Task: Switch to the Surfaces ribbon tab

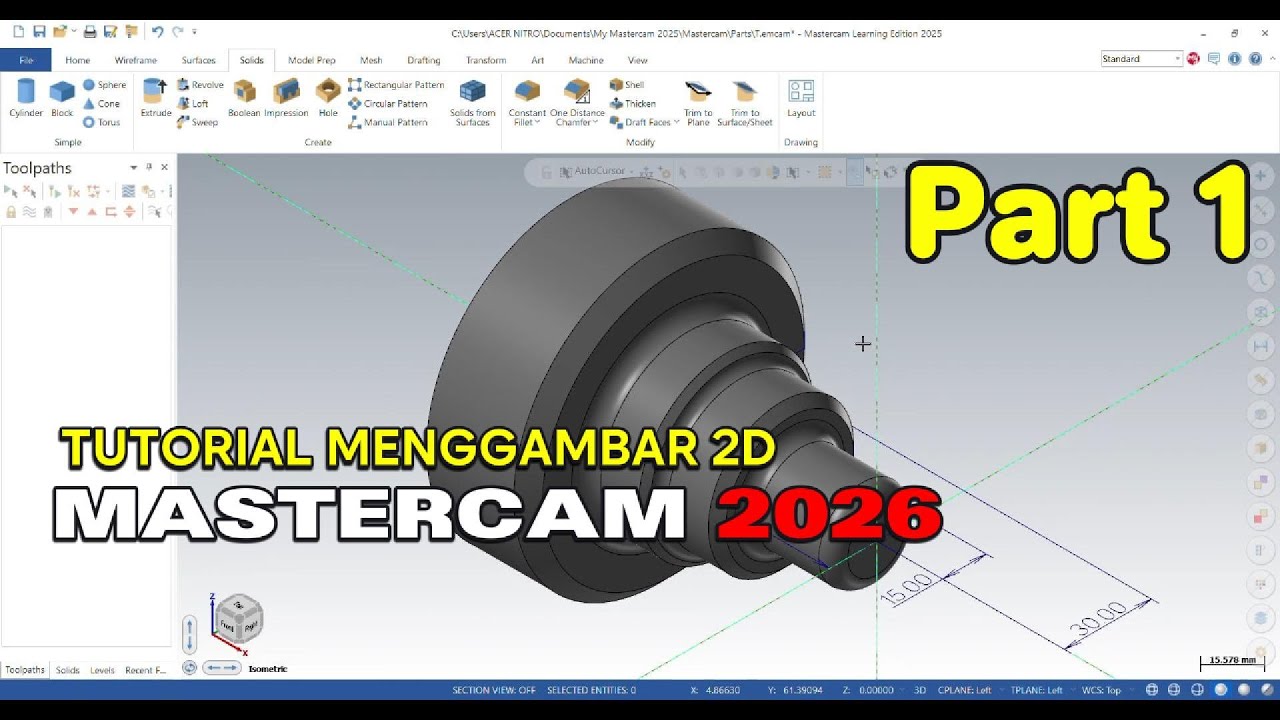Action: 198,60
